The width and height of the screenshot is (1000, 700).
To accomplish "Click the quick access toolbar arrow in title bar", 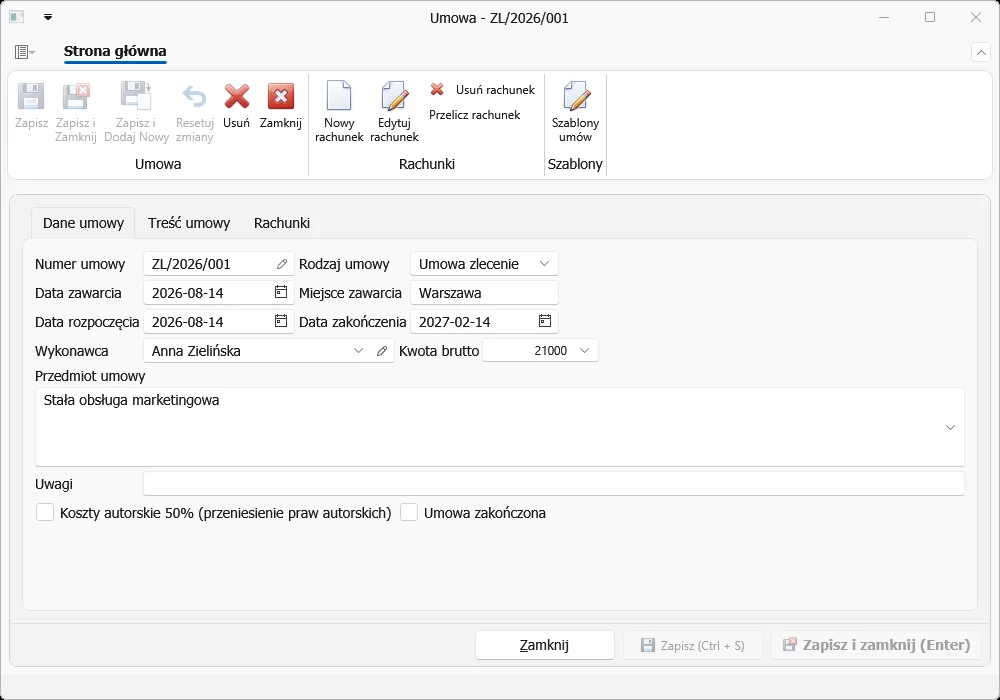I will [x=48, y=17].
